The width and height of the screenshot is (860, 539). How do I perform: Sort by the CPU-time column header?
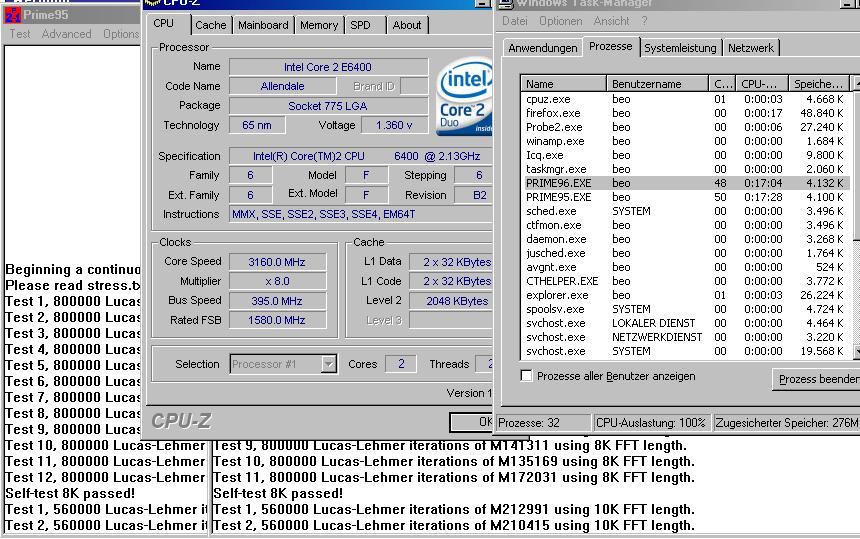coord(761,84)
